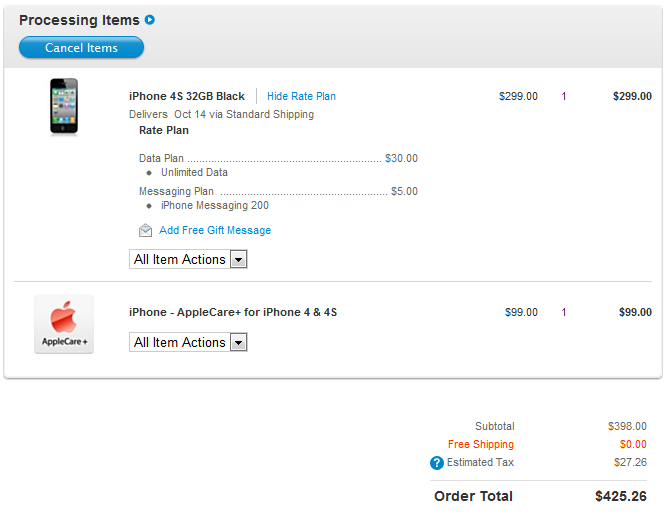This screenshot has width=666, height=515.
Task: Click the AppleCare+ for iPhone 4 & 4S title
Action: 233,312
